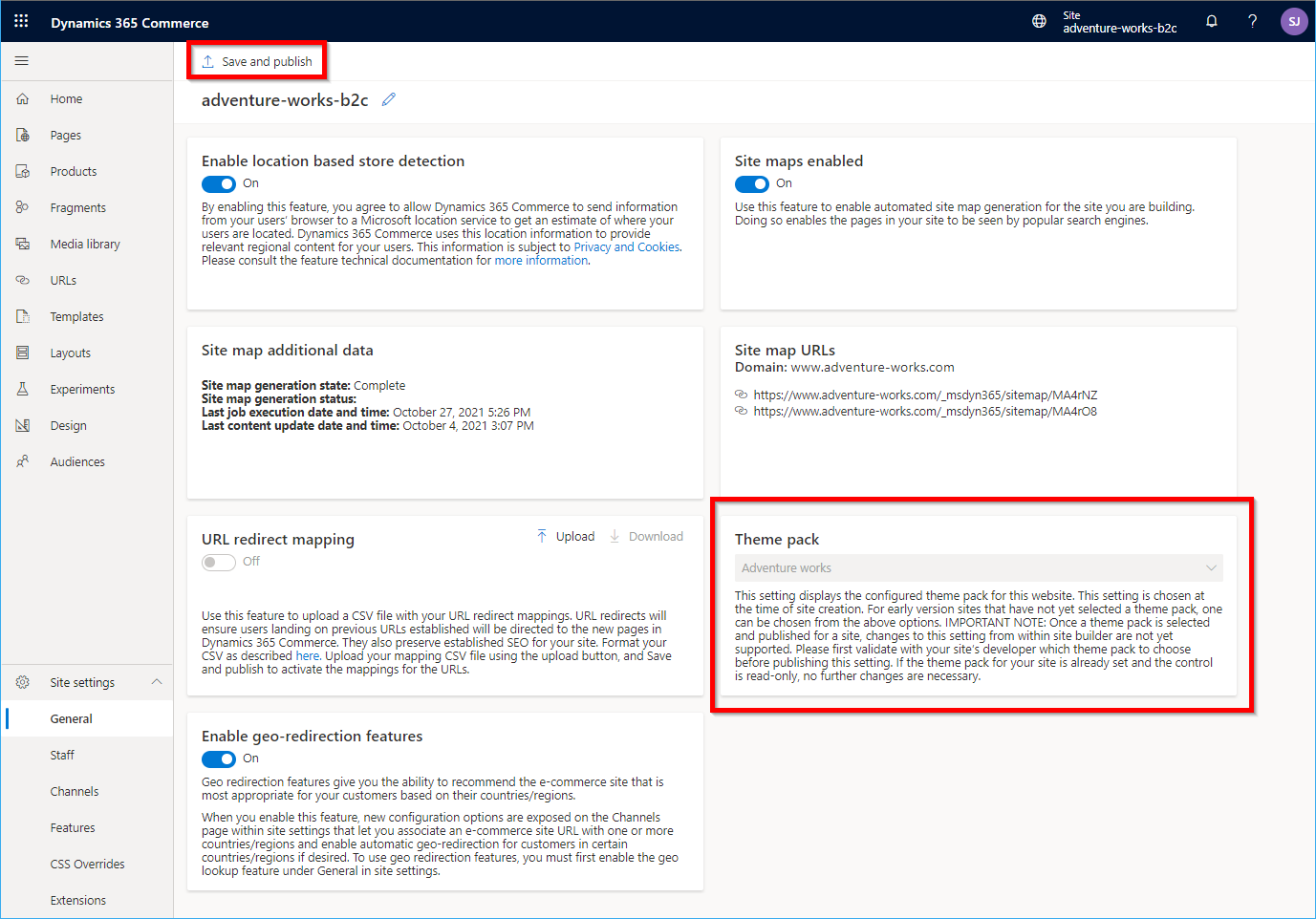
Task: Open the SJ user account avatar
Action: tap(1294, 21)
